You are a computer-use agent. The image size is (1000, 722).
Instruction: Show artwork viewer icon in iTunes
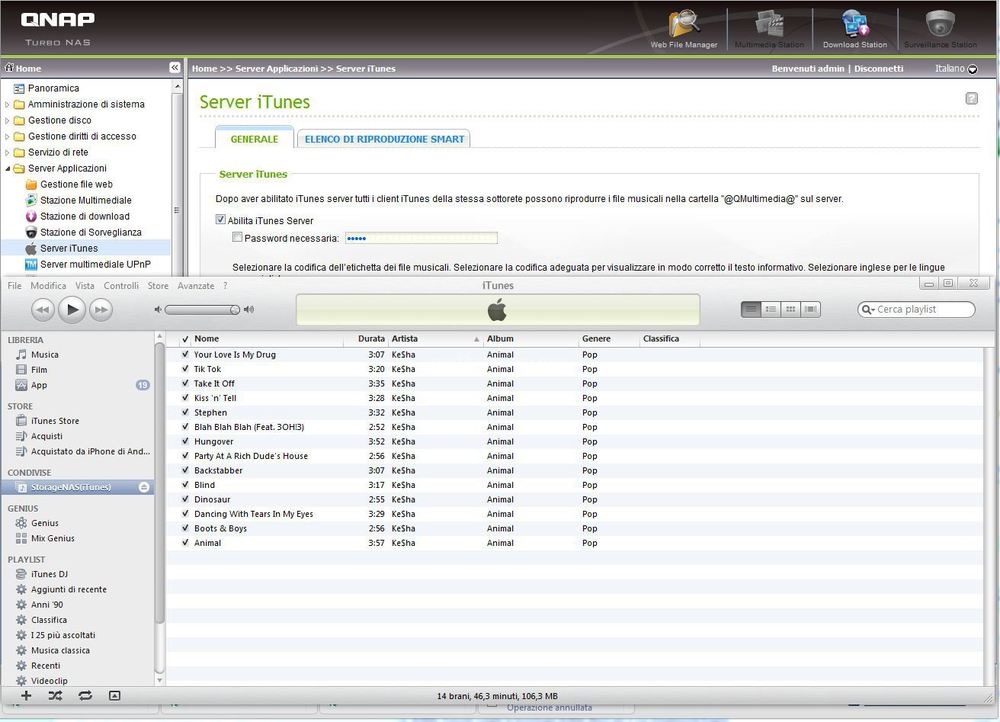click(114, 696)
